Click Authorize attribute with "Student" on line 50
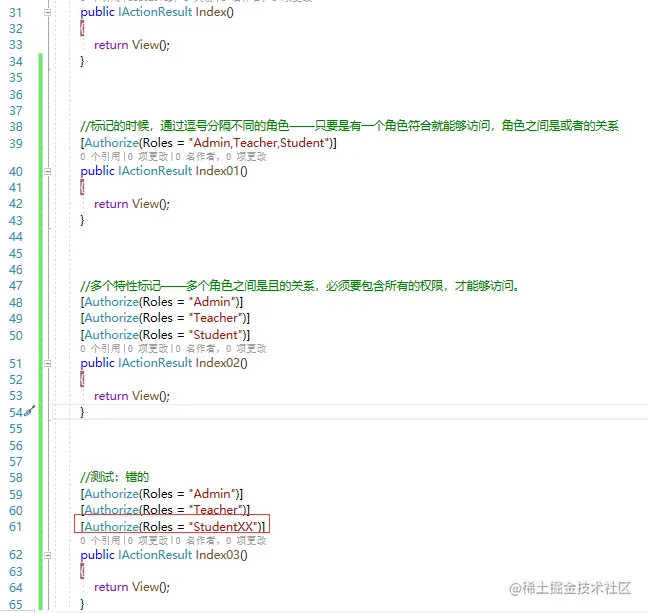Image resolution: width=648 pixels, height=613 pixels. pos(165,335)
